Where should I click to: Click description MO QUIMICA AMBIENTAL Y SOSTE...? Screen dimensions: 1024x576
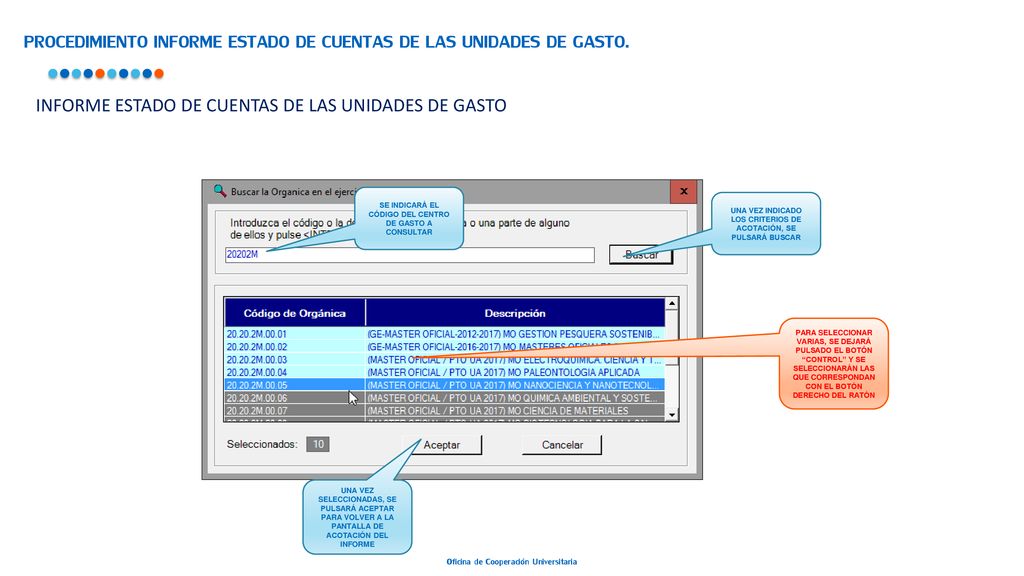point(515,398)
